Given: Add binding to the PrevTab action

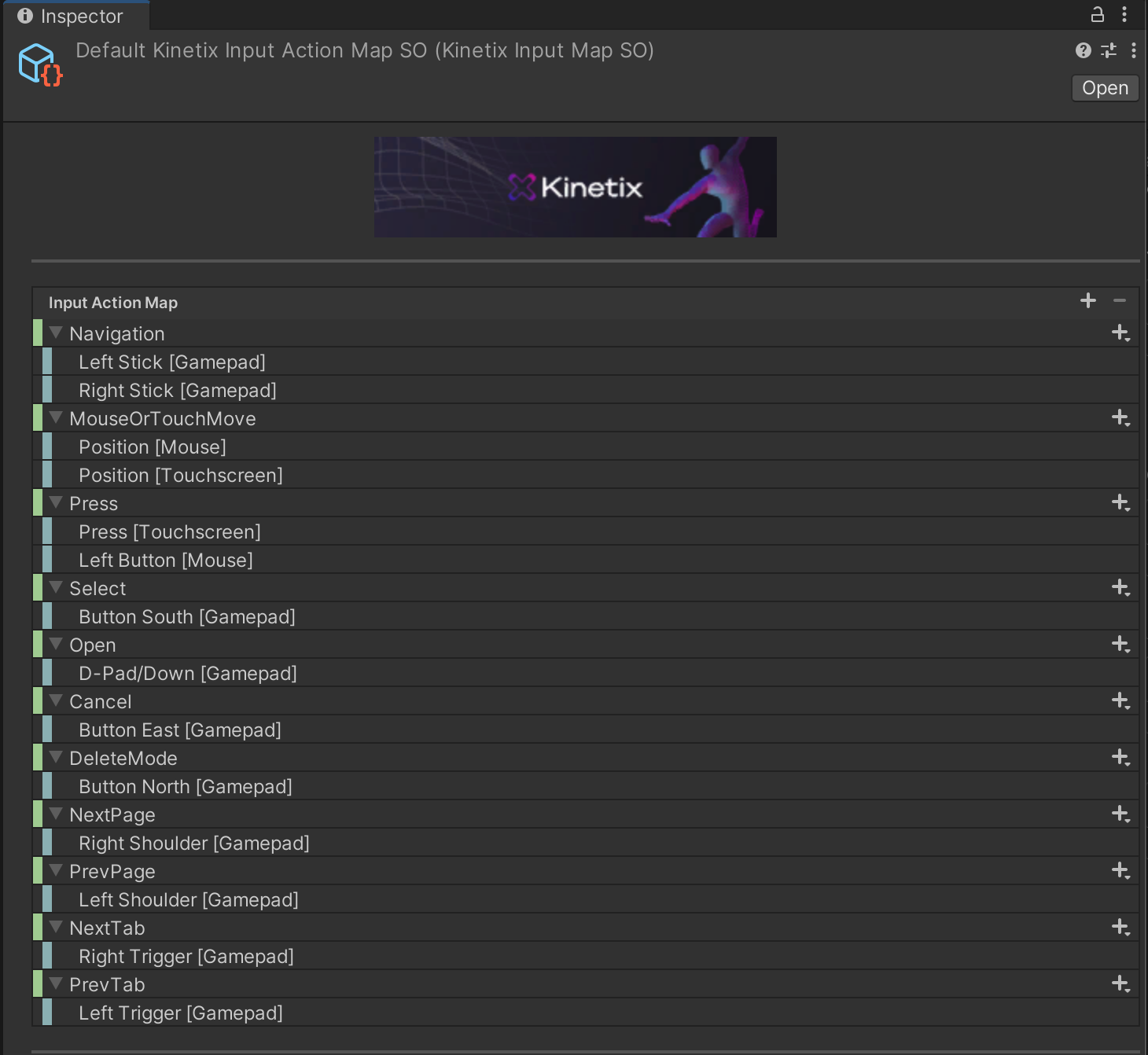Looking at the screenshot, I should point(1120,984).
